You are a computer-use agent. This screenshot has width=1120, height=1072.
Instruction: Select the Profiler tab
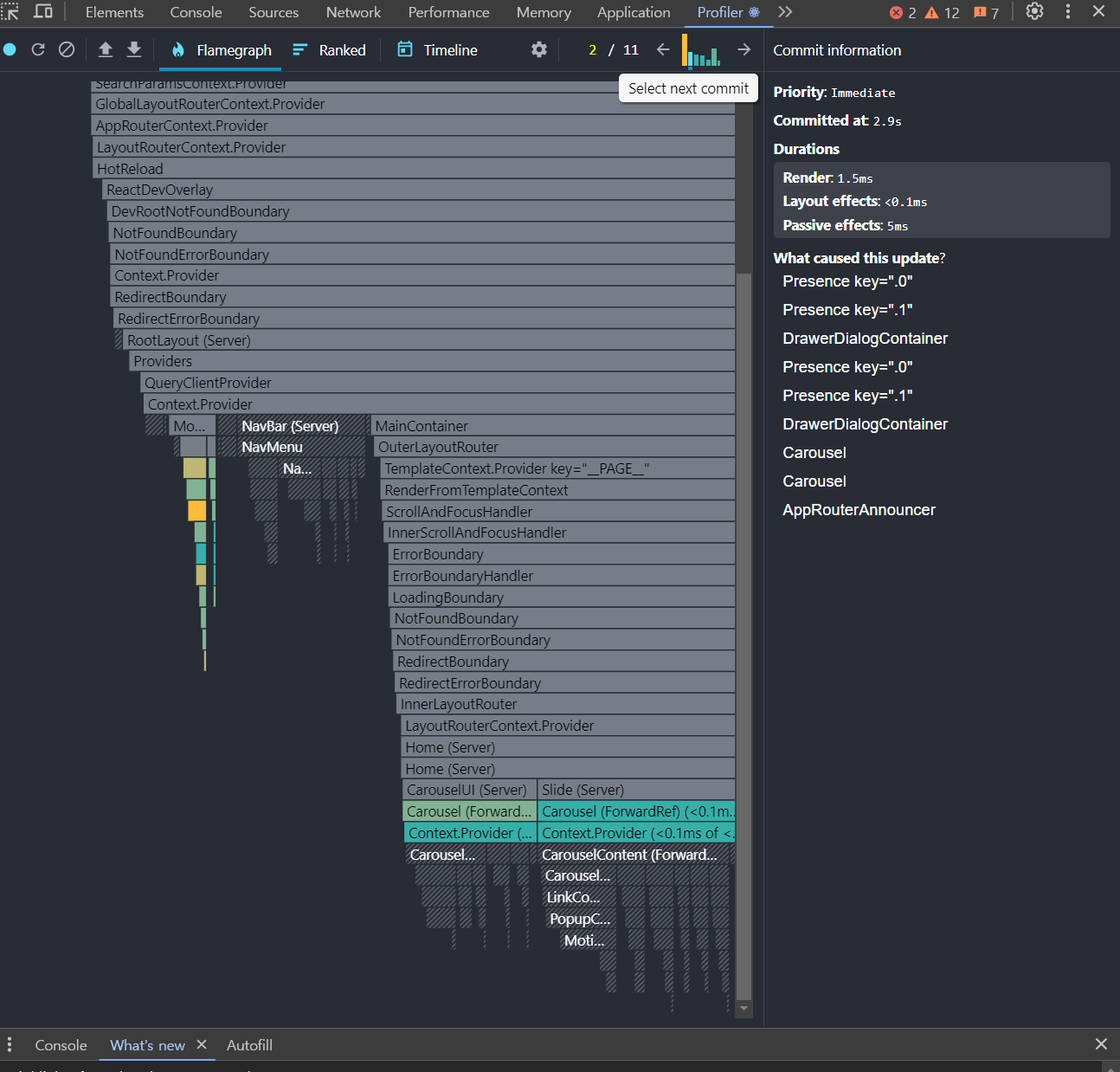(x=728, y=12)
